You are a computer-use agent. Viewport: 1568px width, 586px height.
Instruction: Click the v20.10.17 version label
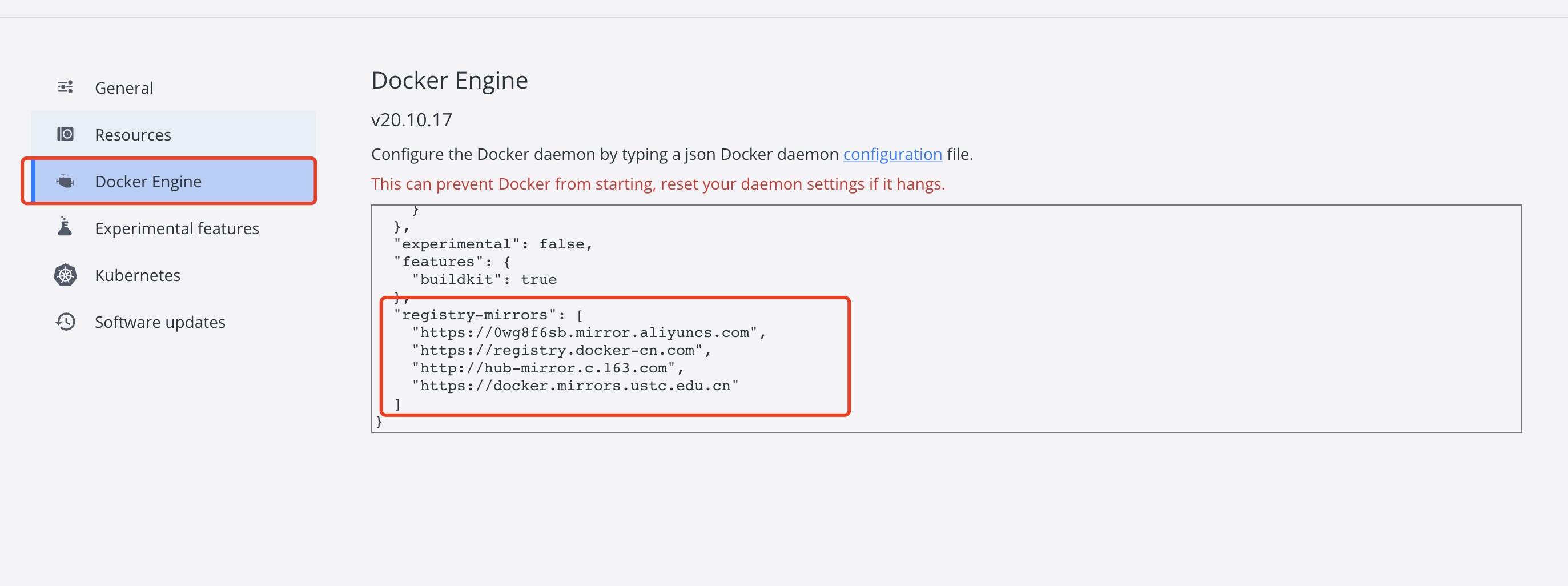412,119
